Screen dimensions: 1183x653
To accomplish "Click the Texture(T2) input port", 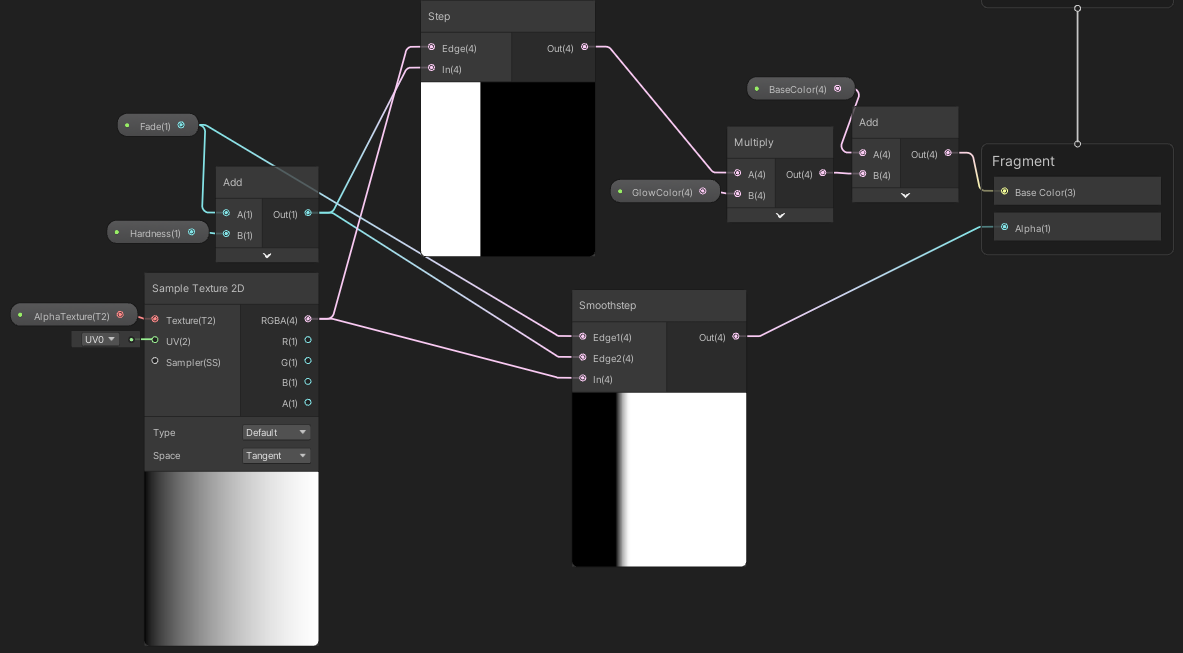I will [x=155, y=319].
